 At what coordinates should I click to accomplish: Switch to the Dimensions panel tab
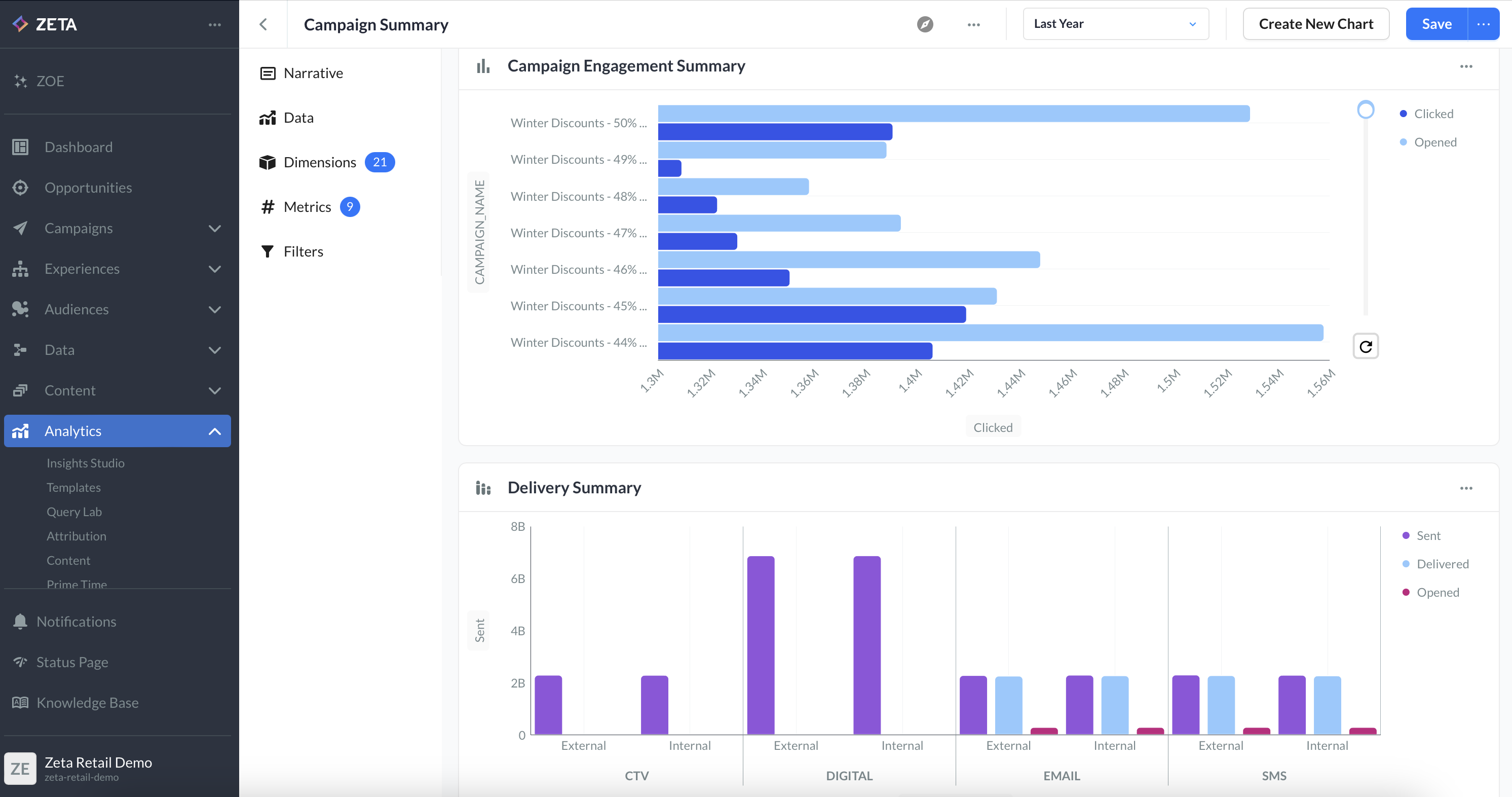(x=320, y=163)
